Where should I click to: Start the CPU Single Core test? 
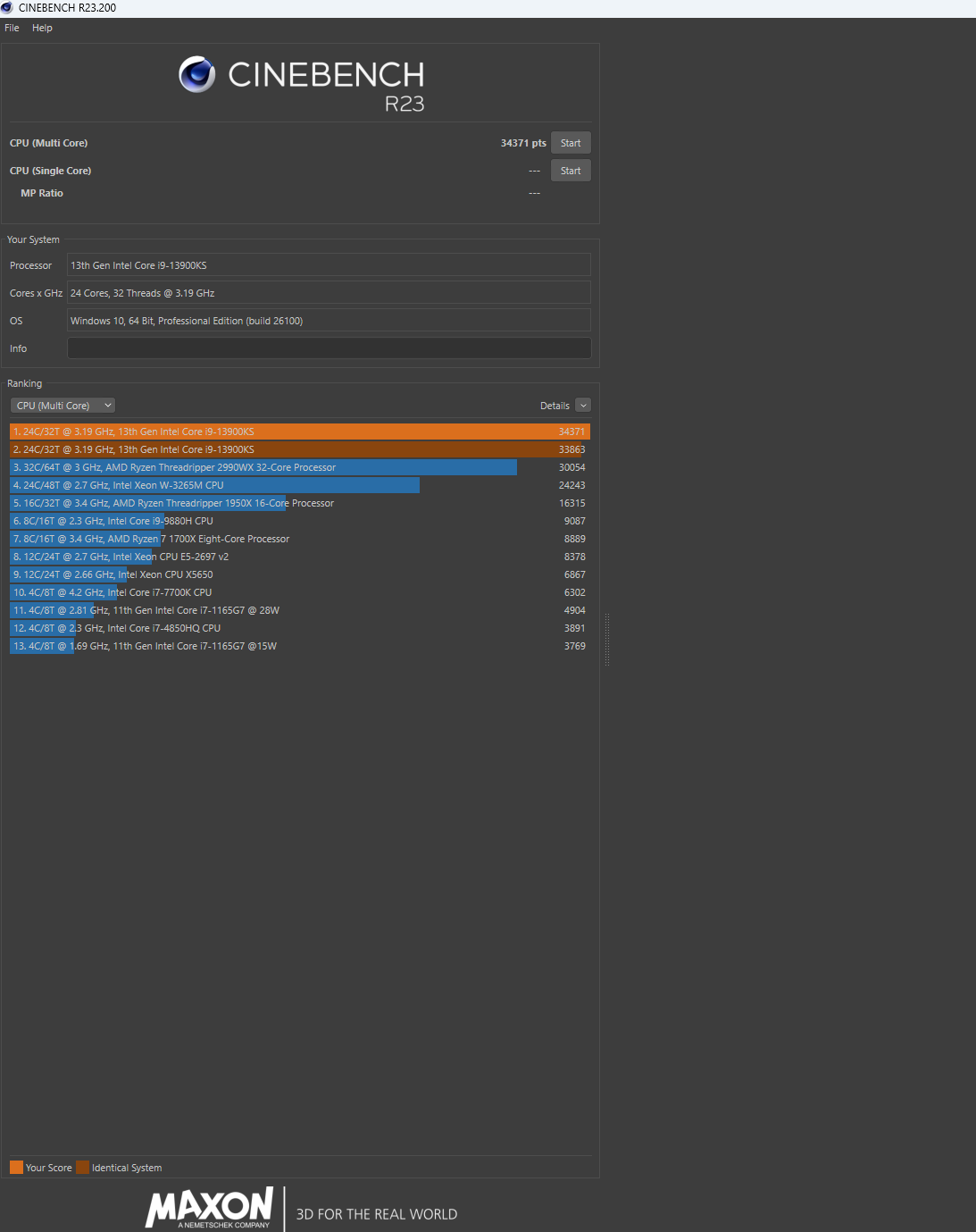[x=571, y=171]
